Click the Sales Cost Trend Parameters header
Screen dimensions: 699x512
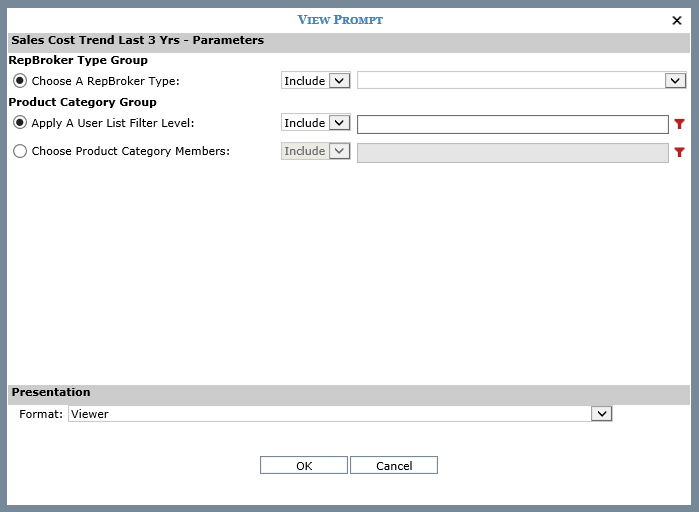pos(137,41)
